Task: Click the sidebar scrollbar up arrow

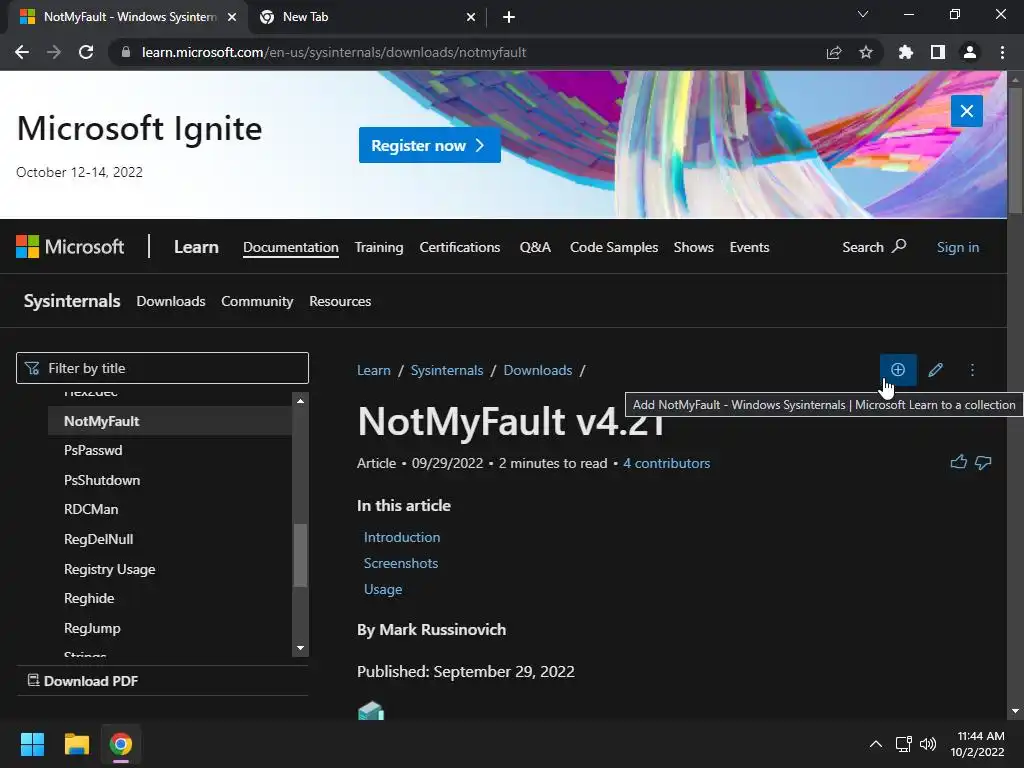Action: [300, 400]
